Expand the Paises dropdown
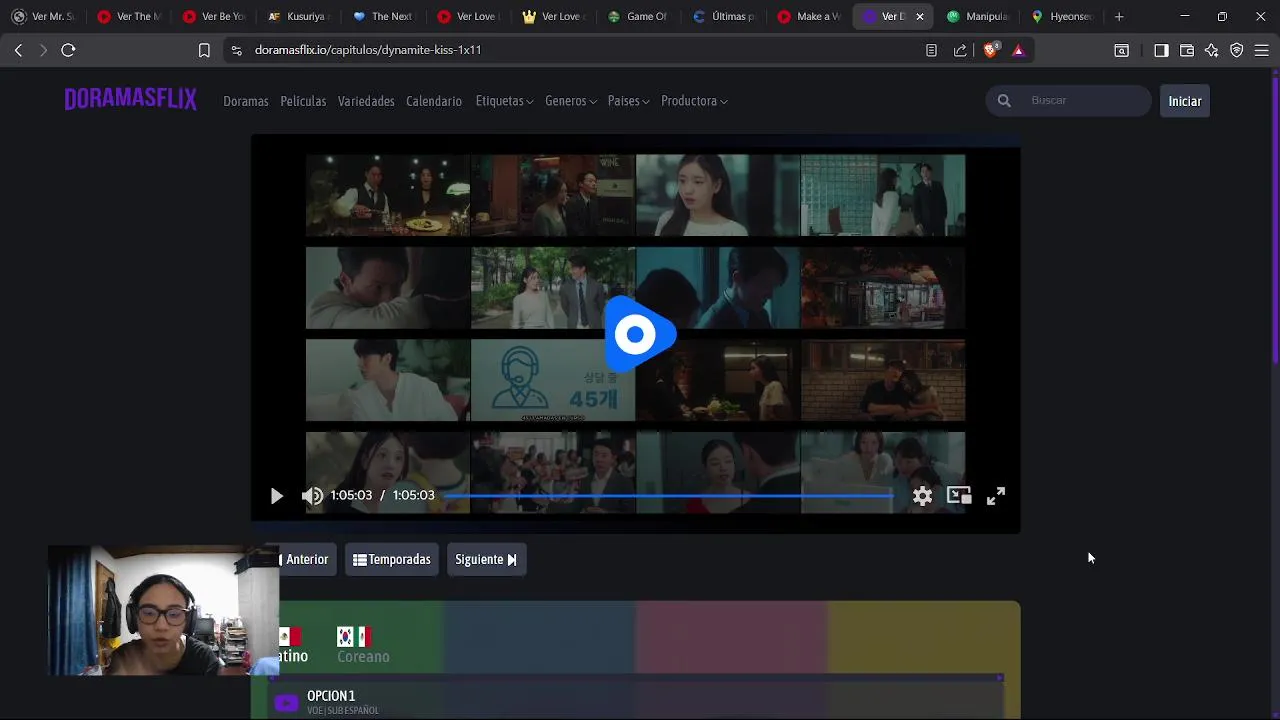 coord(628,101)
